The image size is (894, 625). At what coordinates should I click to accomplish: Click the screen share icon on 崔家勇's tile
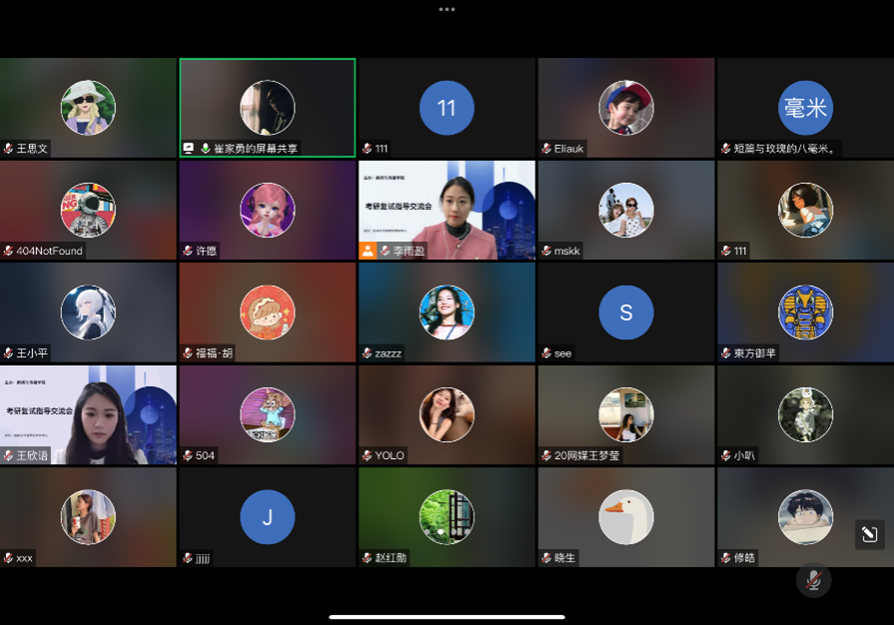tap(188, 148)
